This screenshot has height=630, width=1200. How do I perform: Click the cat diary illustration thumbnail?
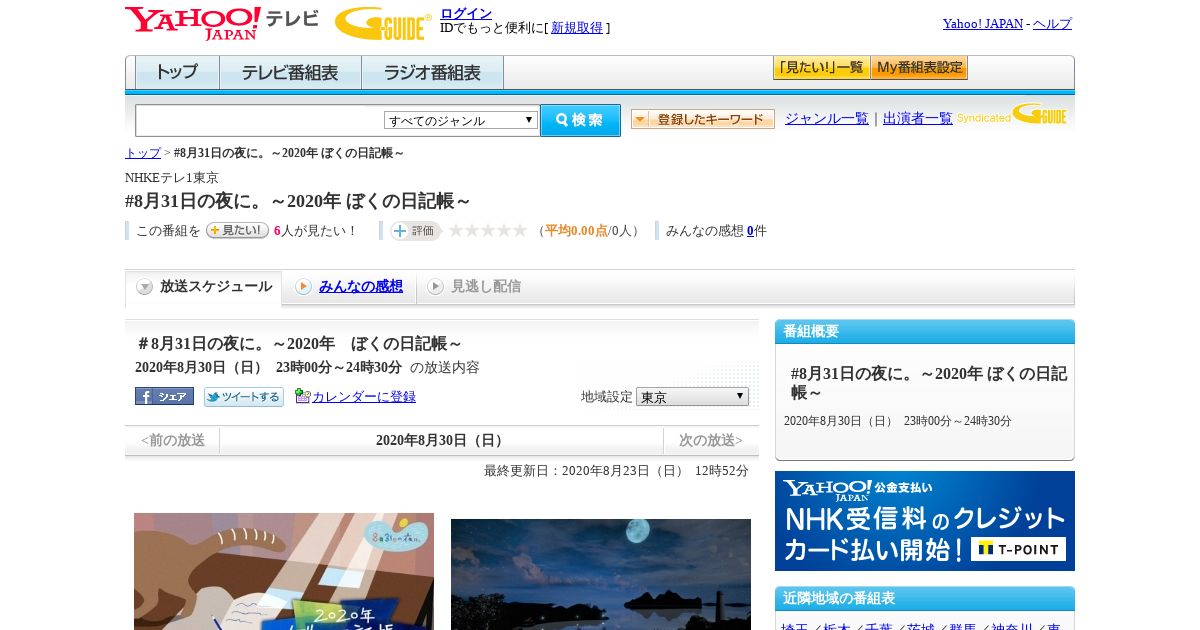284,571
